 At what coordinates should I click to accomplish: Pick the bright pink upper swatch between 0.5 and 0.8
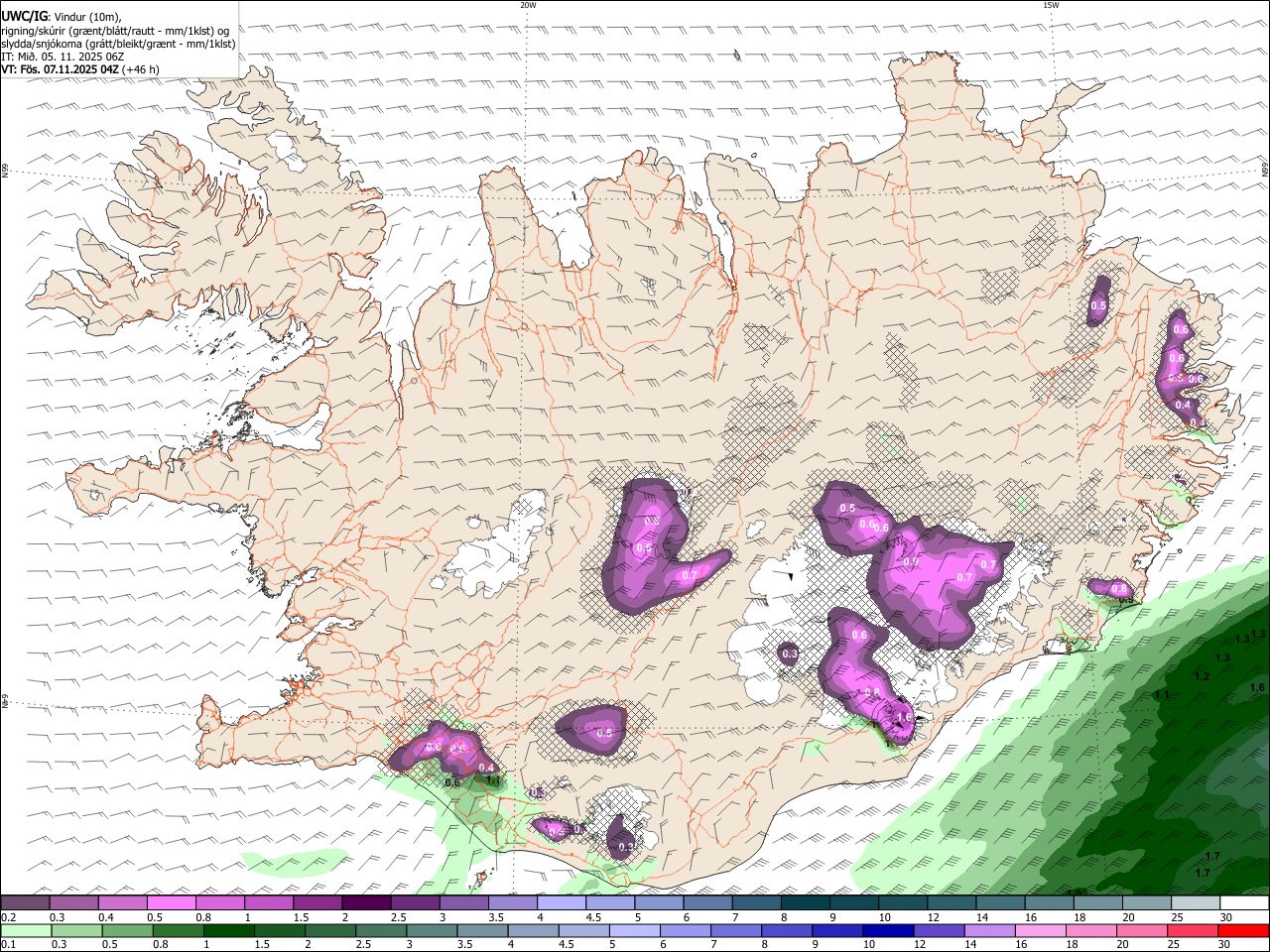click(x=172, y=903)
